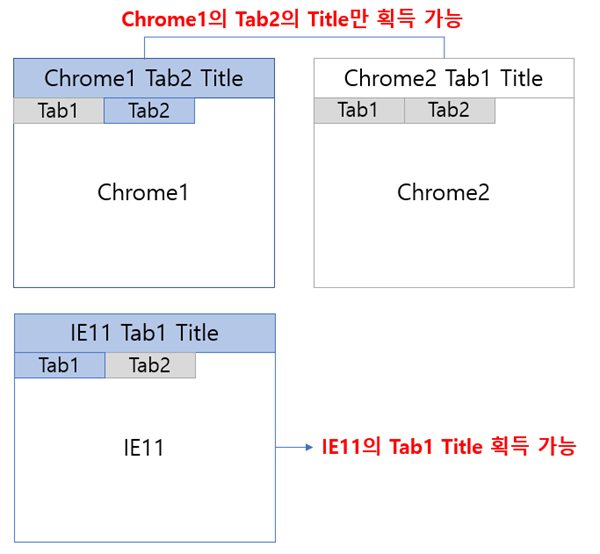Click the IE11 Tab1 Title bar
This screenshot has height=554, width=600.
[x=145, y=333]
